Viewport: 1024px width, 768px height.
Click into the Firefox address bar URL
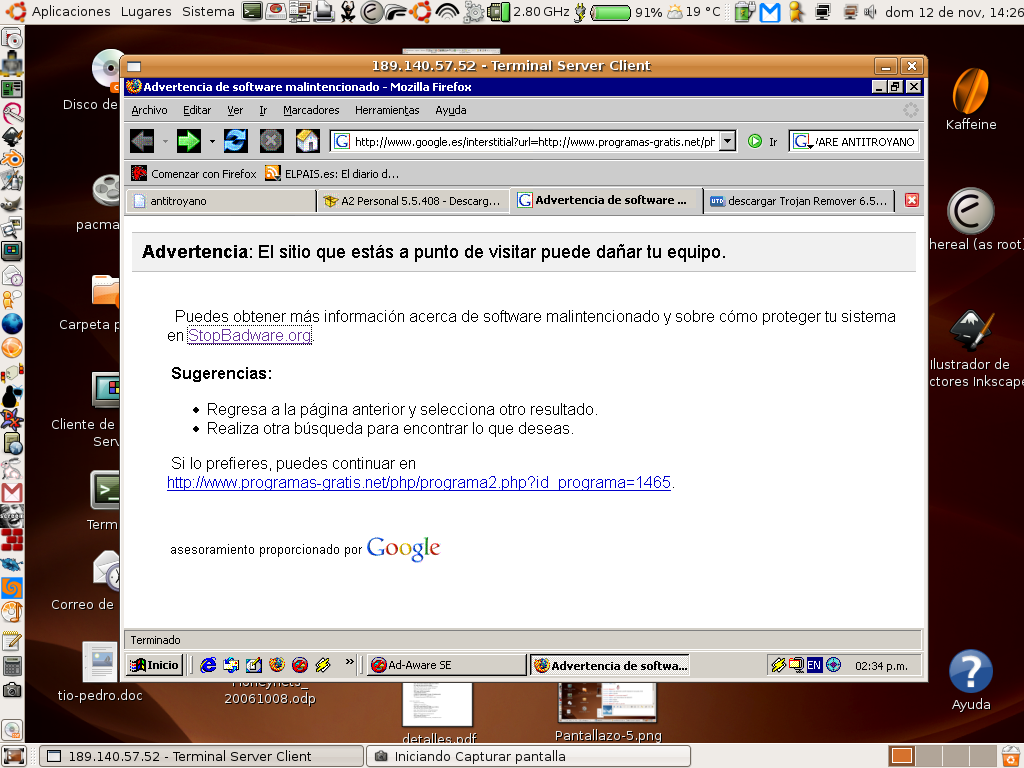pyautogui.click(x=535, y=142)
